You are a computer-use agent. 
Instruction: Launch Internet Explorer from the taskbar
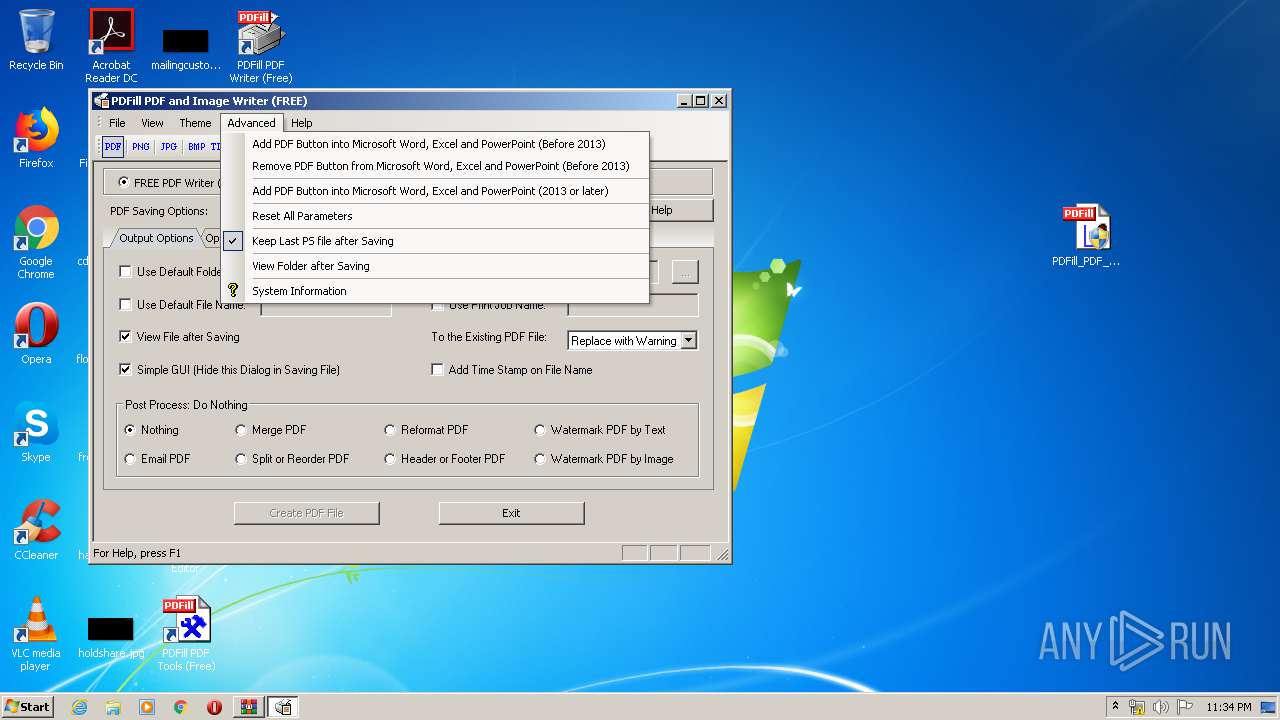point(79,707)
